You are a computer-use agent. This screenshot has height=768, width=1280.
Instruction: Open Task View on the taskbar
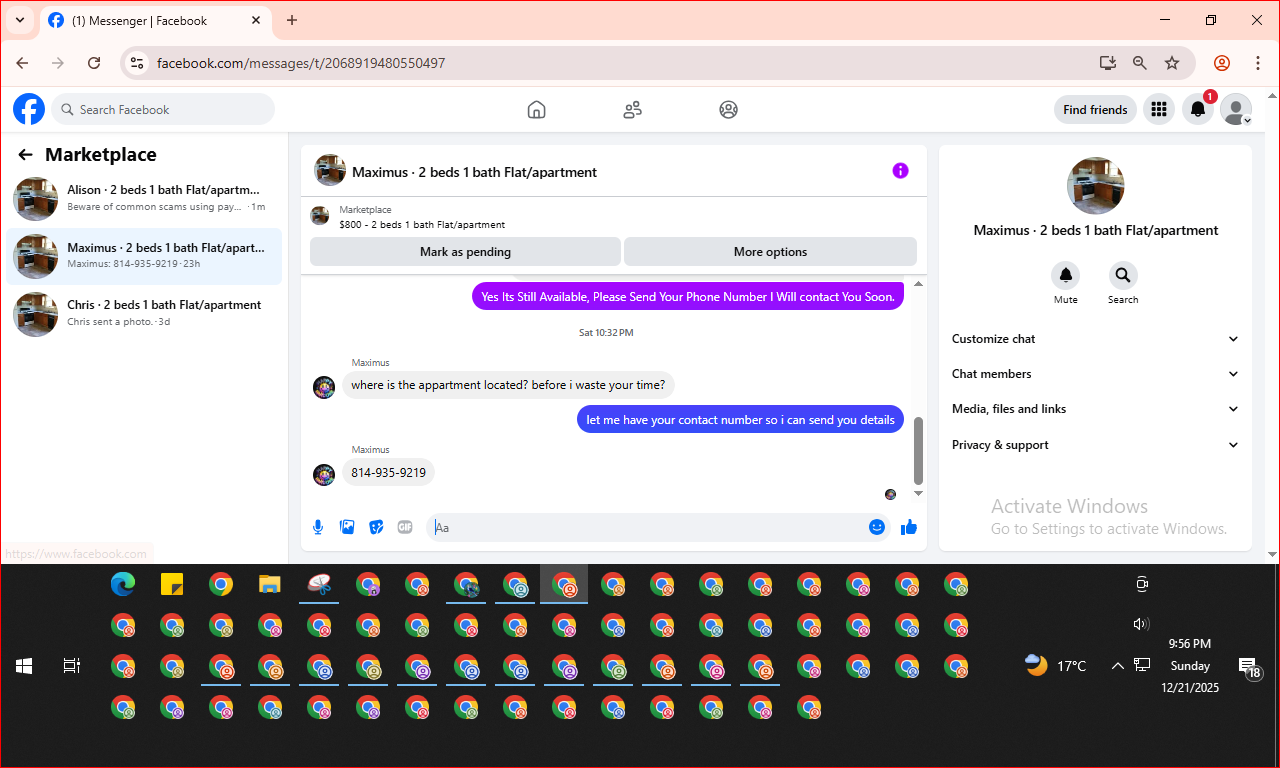click(72, 666)
